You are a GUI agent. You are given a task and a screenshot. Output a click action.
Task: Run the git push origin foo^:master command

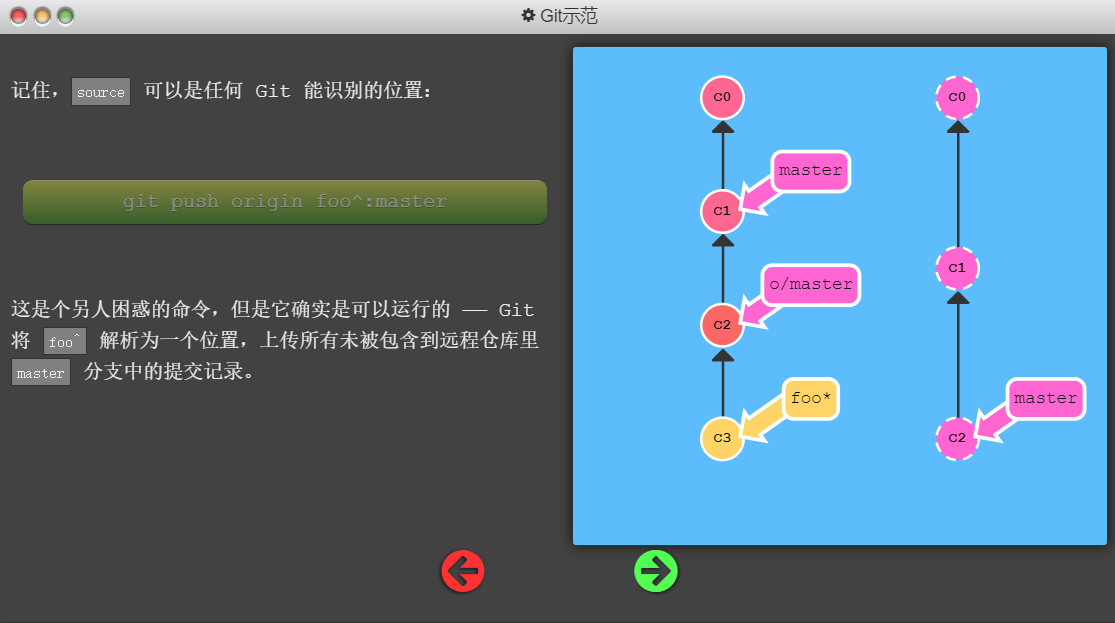(285, 202)
